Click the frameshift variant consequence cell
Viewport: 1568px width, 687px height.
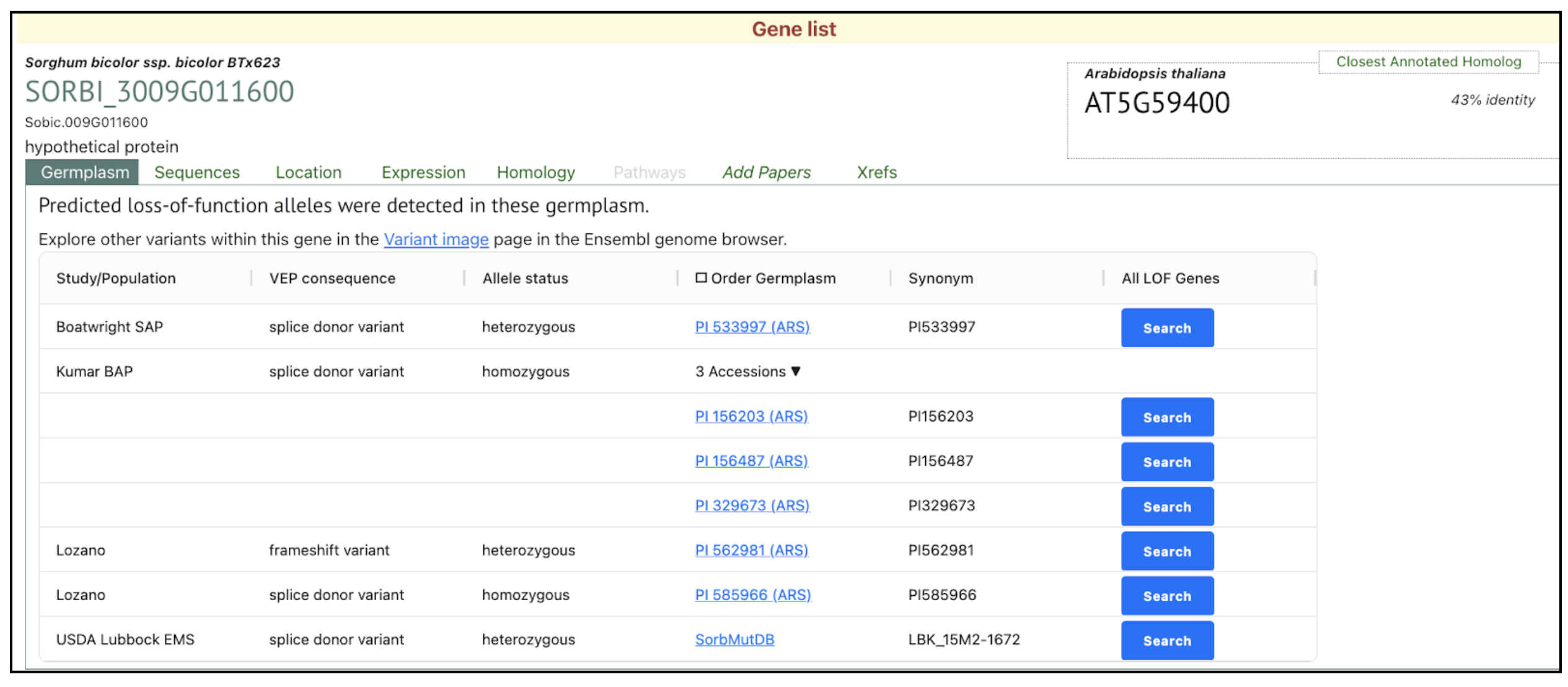click(x=329, y=550)
